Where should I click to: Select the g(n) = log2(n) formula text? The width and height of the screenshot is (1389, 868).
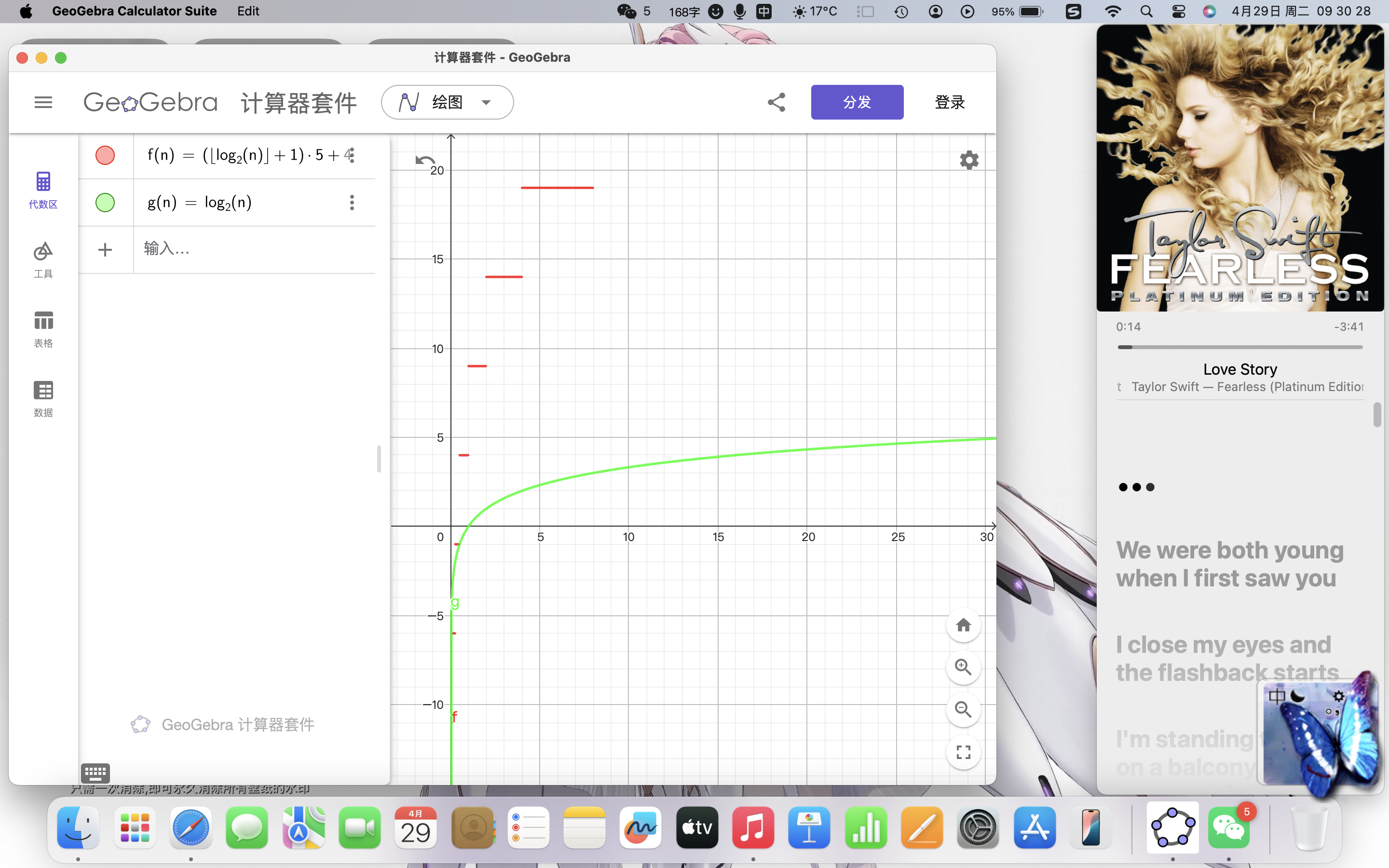199,202
